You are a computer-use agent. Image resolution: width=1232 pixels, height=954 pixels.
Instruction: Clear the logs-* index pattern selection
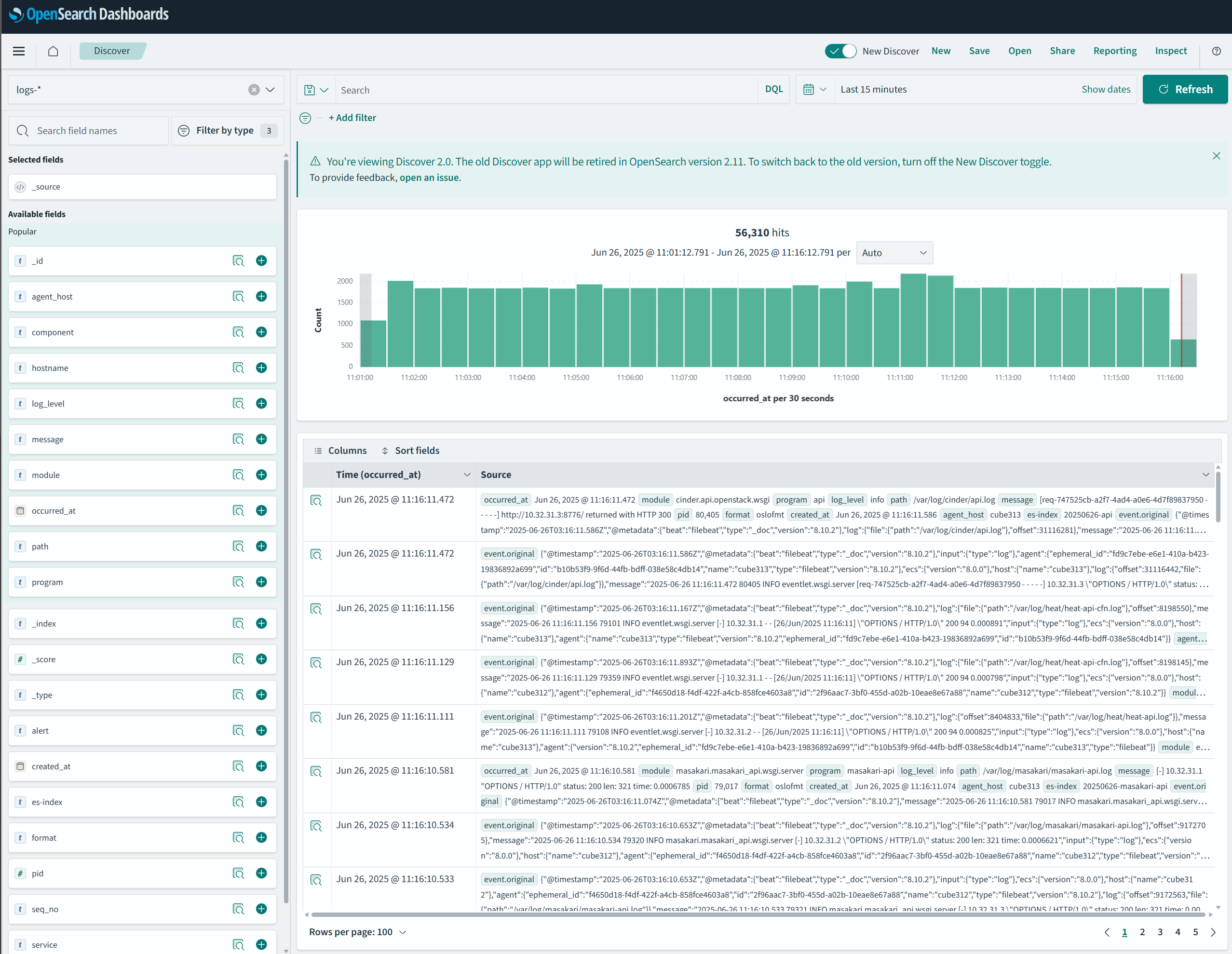coord(254,90)
